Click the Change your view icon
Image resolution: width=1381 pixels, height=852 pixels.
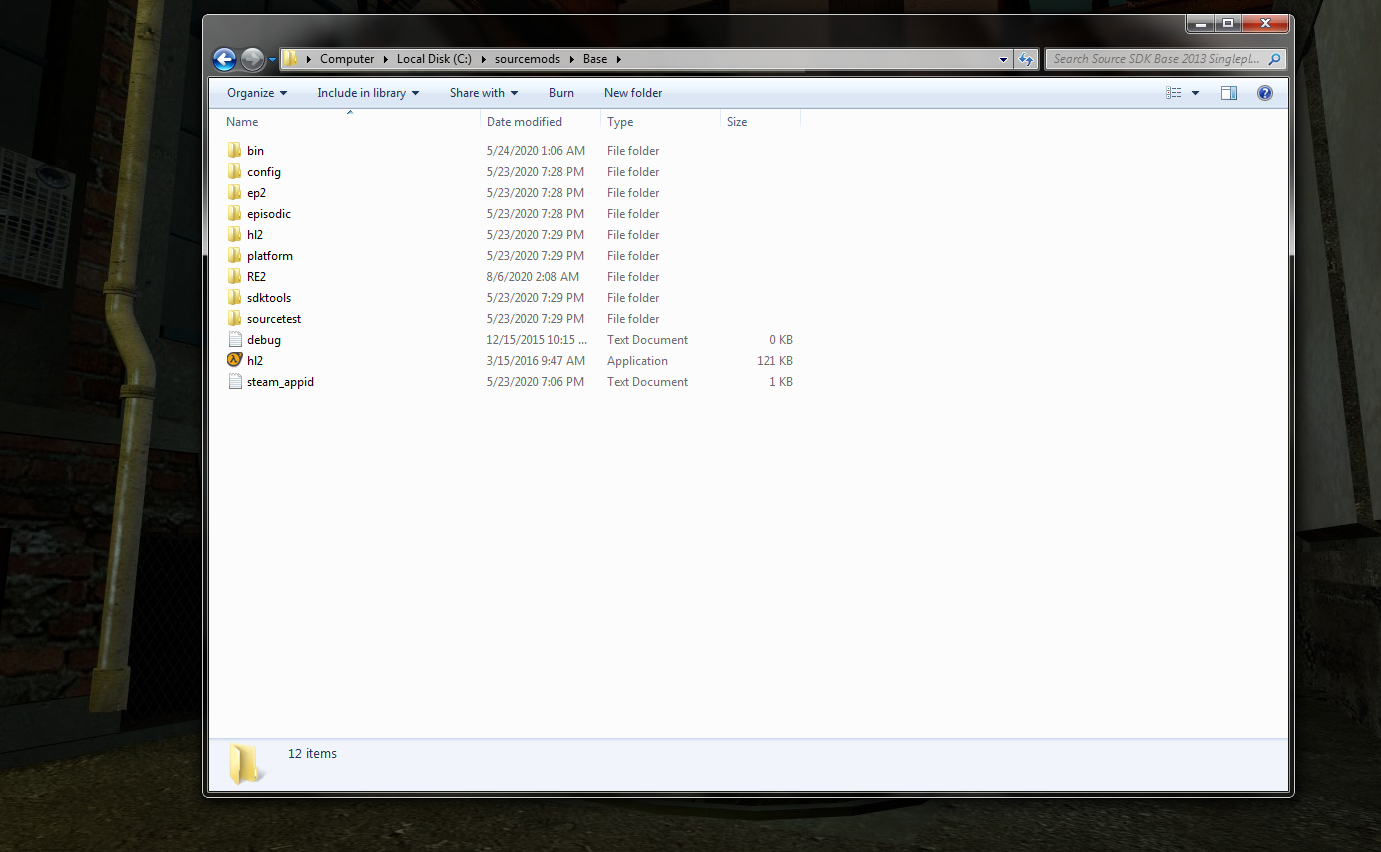point(1174,93)
